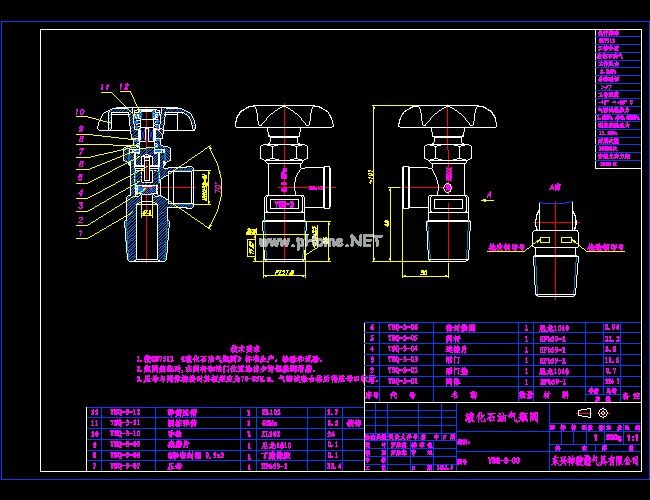650x500 pixels.
Task: Click part balloon number 11
Action: 105,87
